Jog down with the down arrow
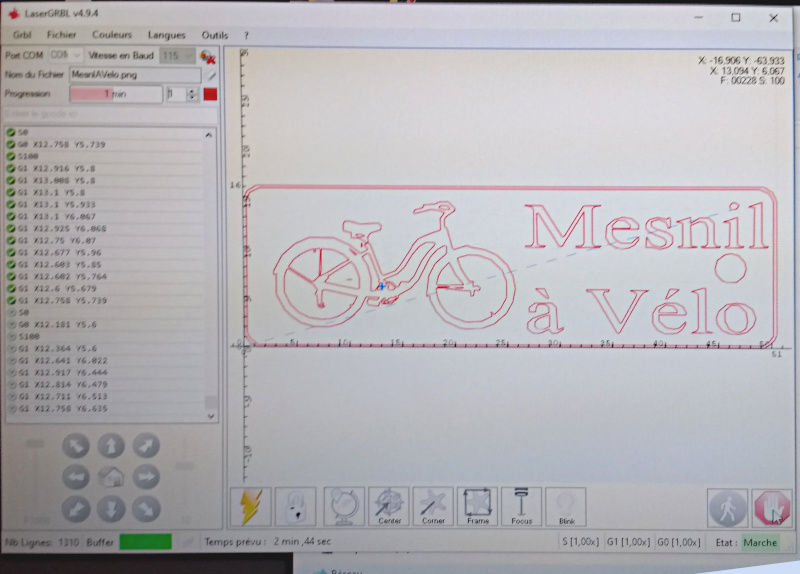The image size is (800, 574). (111, 509)
